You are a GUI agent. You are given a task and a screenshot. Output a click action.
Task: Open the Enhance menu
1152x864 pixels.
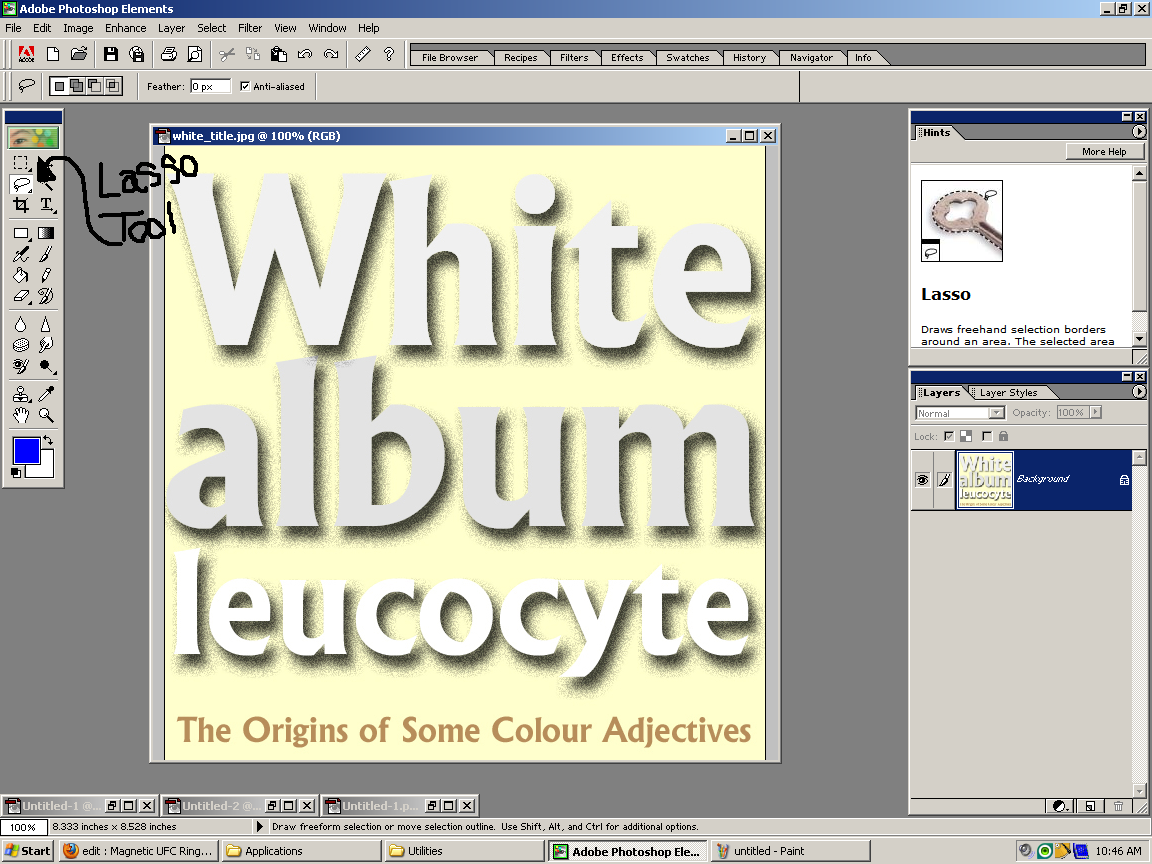[126, 28]
